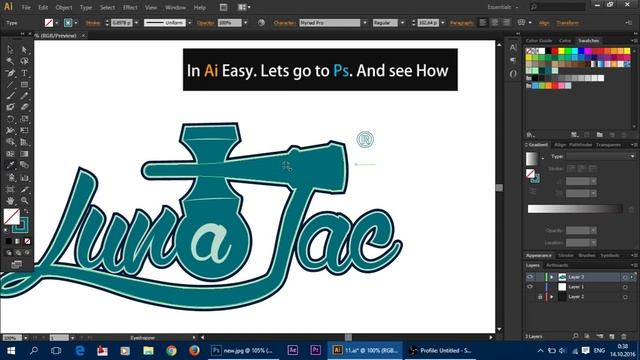Select the Gradient tool
The image size is (640, 360).
pyautogui.click(x=24, y=154)
